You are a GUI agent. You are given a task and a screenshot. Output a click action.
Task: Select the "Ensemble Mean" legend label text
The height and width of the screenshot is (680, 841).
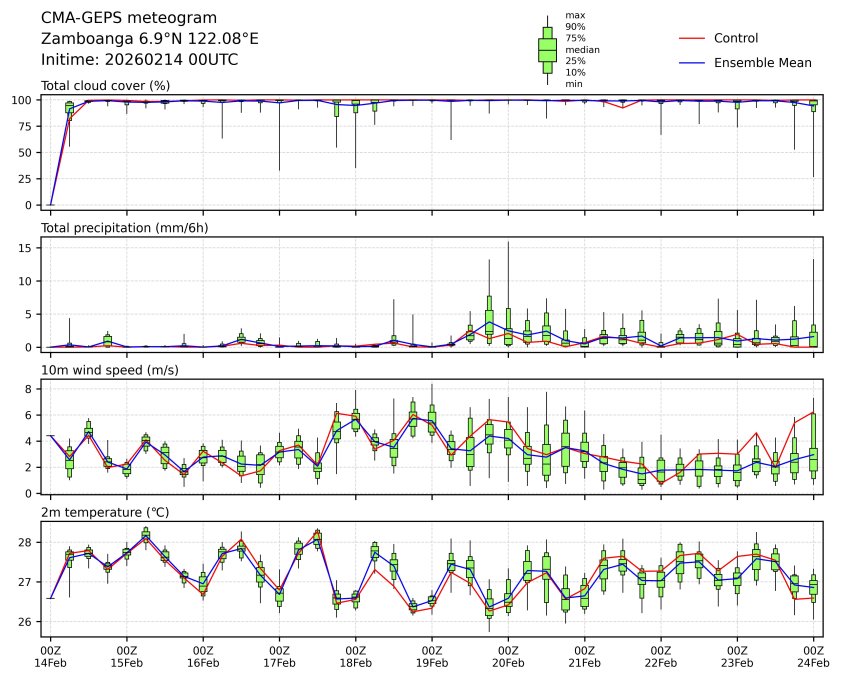coord(761,62)
